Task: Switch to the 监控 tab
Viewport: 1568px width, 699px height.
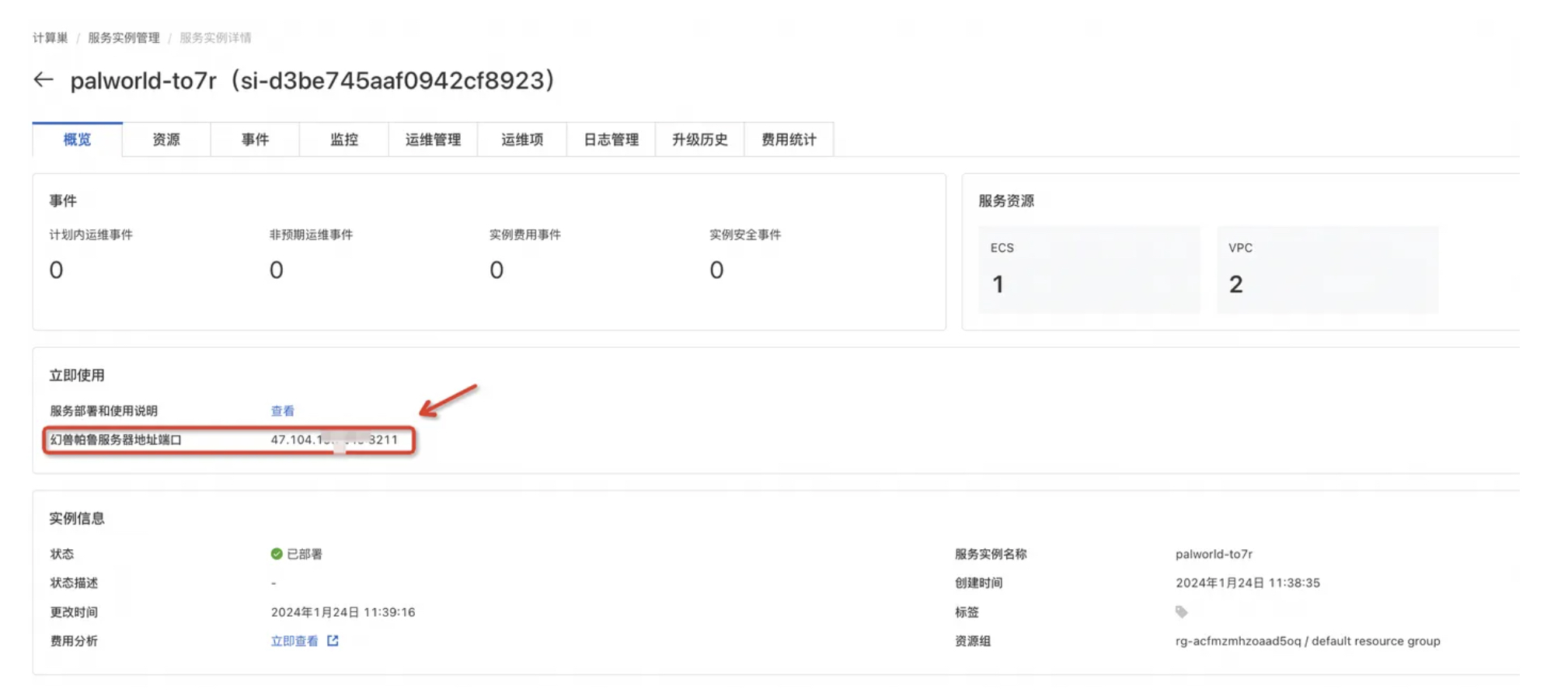Action: [x=343, y=140]
